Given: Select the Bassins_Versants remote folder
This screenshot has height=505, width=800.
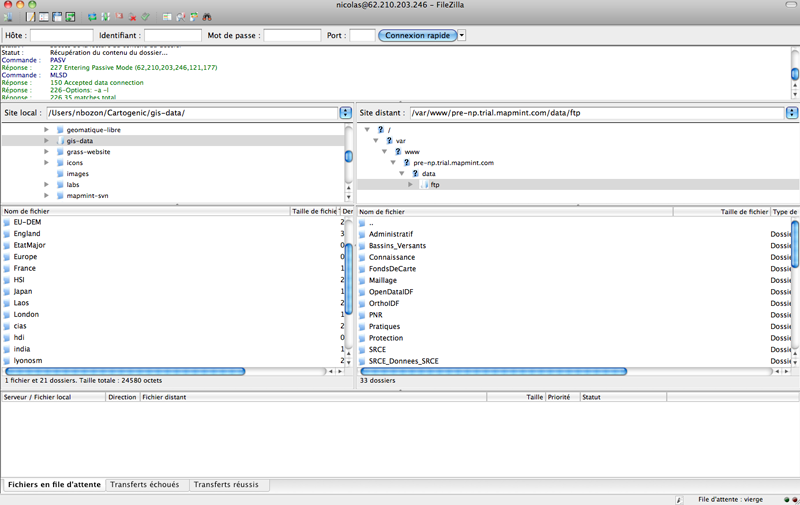Looking at the screenshot, I should click(397, 246).
